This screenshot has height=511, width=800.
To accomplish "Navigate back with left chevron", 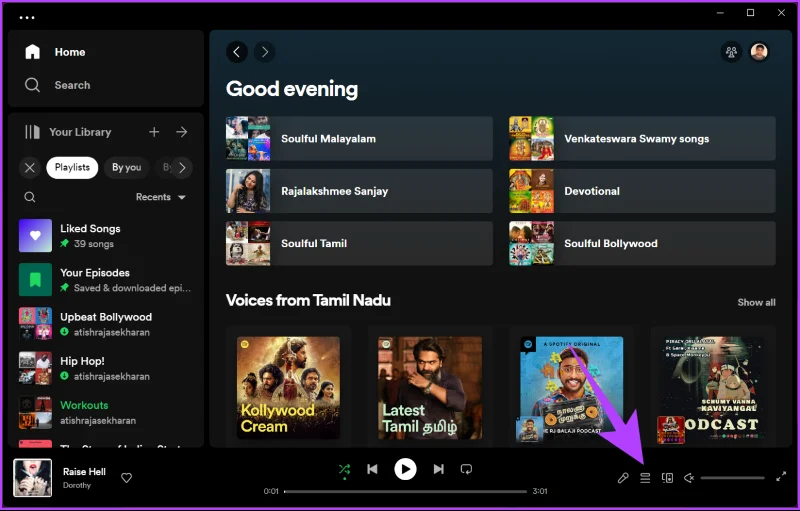I will tap(237, 52).
